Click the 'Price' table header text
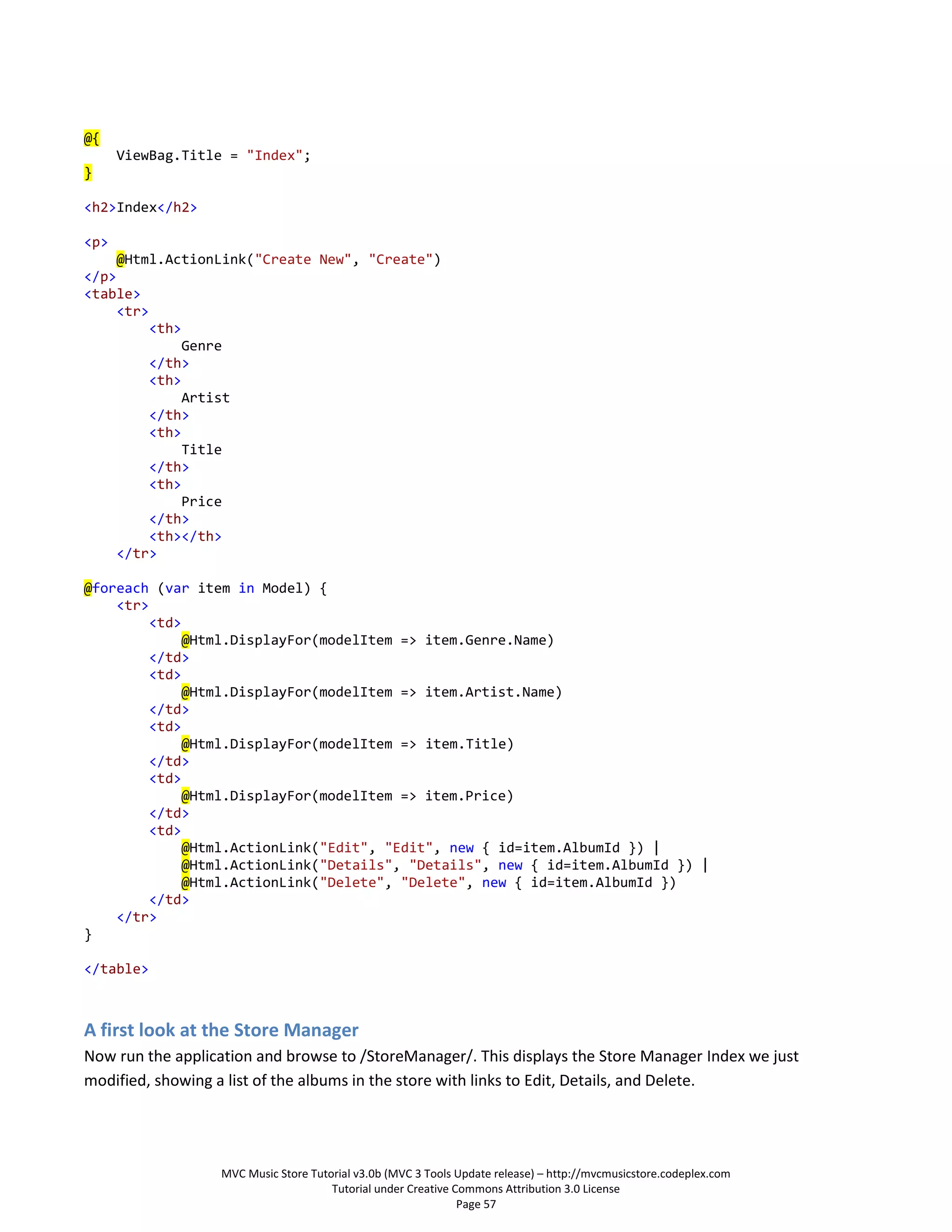Image resolution: width=952 pixels, height=1232 pixels. [x=201, y=502]
